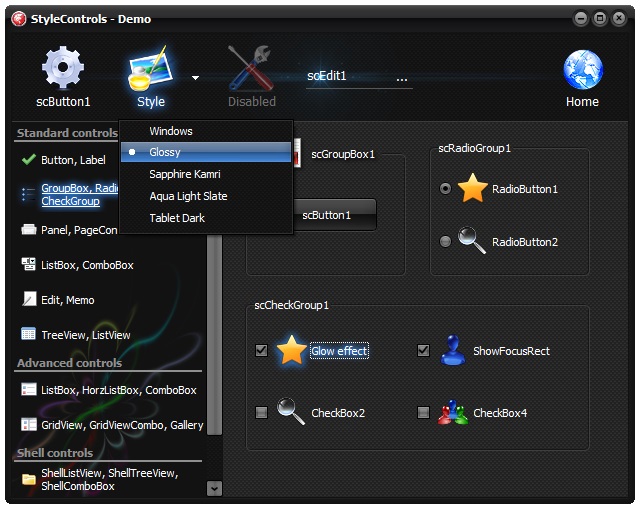Click the ShowFocusRect blue user icon
The image size is (641, 510).
tap(453, 350)
